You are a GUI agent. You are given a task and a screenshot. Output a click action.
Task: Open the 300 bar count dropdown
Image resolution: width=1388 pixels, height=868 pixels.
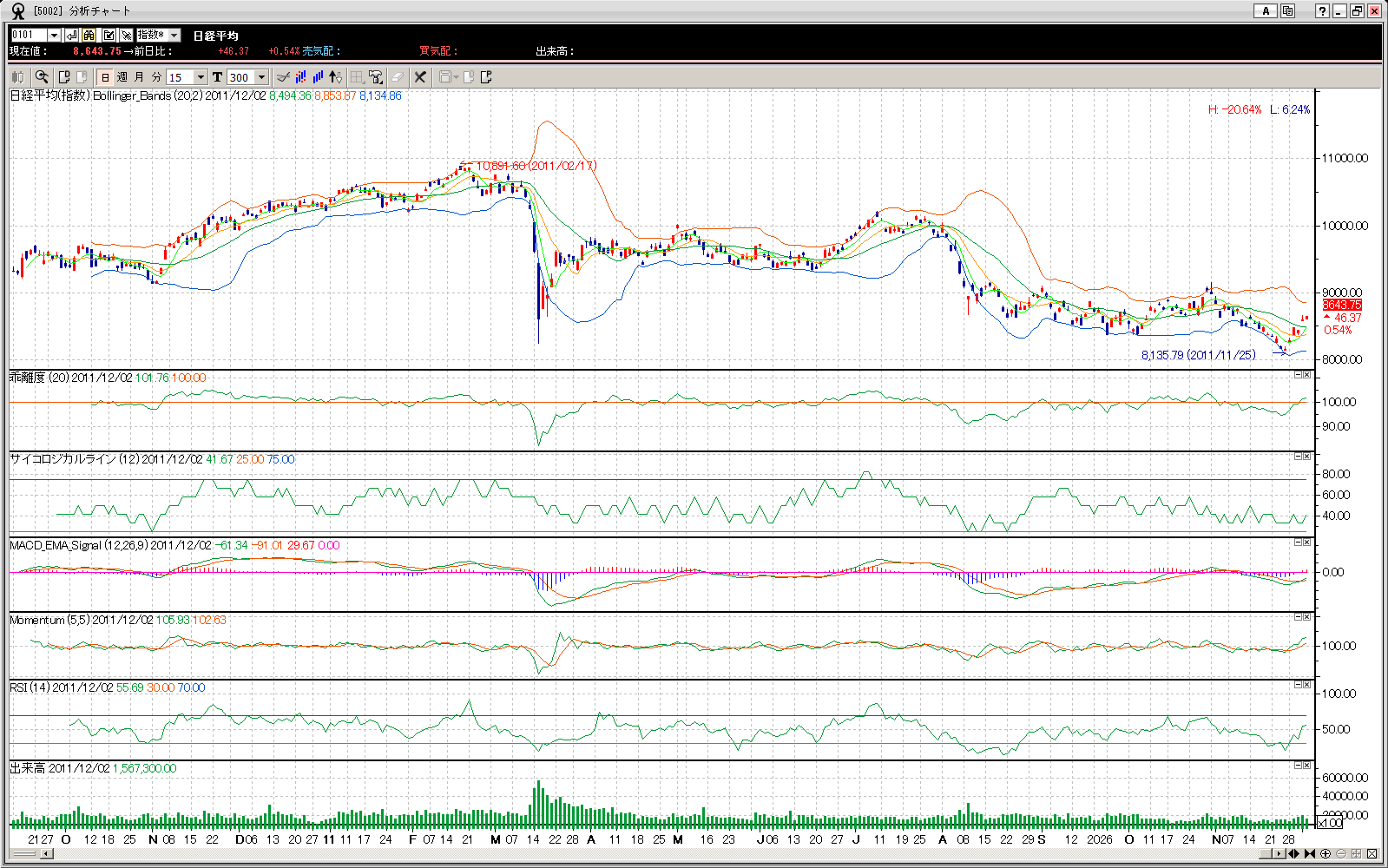[x=261, y=77]
